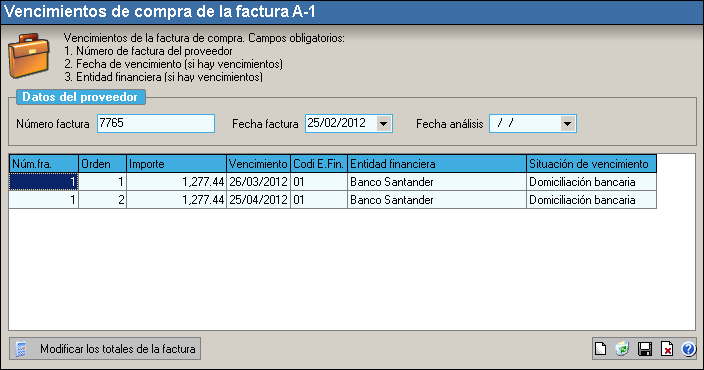704x370 pixels.
Task: Open help with the blue question mark
Action: pyautogui.click(x=688, y=349)
